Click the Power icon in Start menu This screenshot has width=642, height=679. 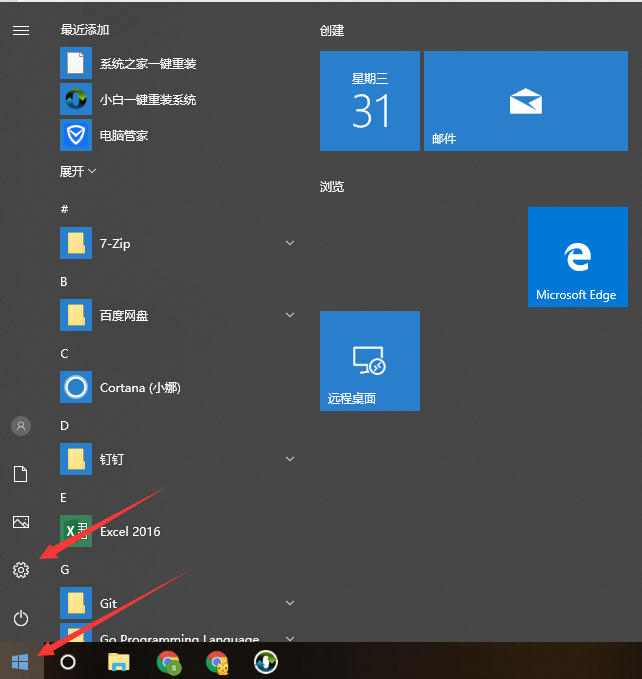click(20, 618)
